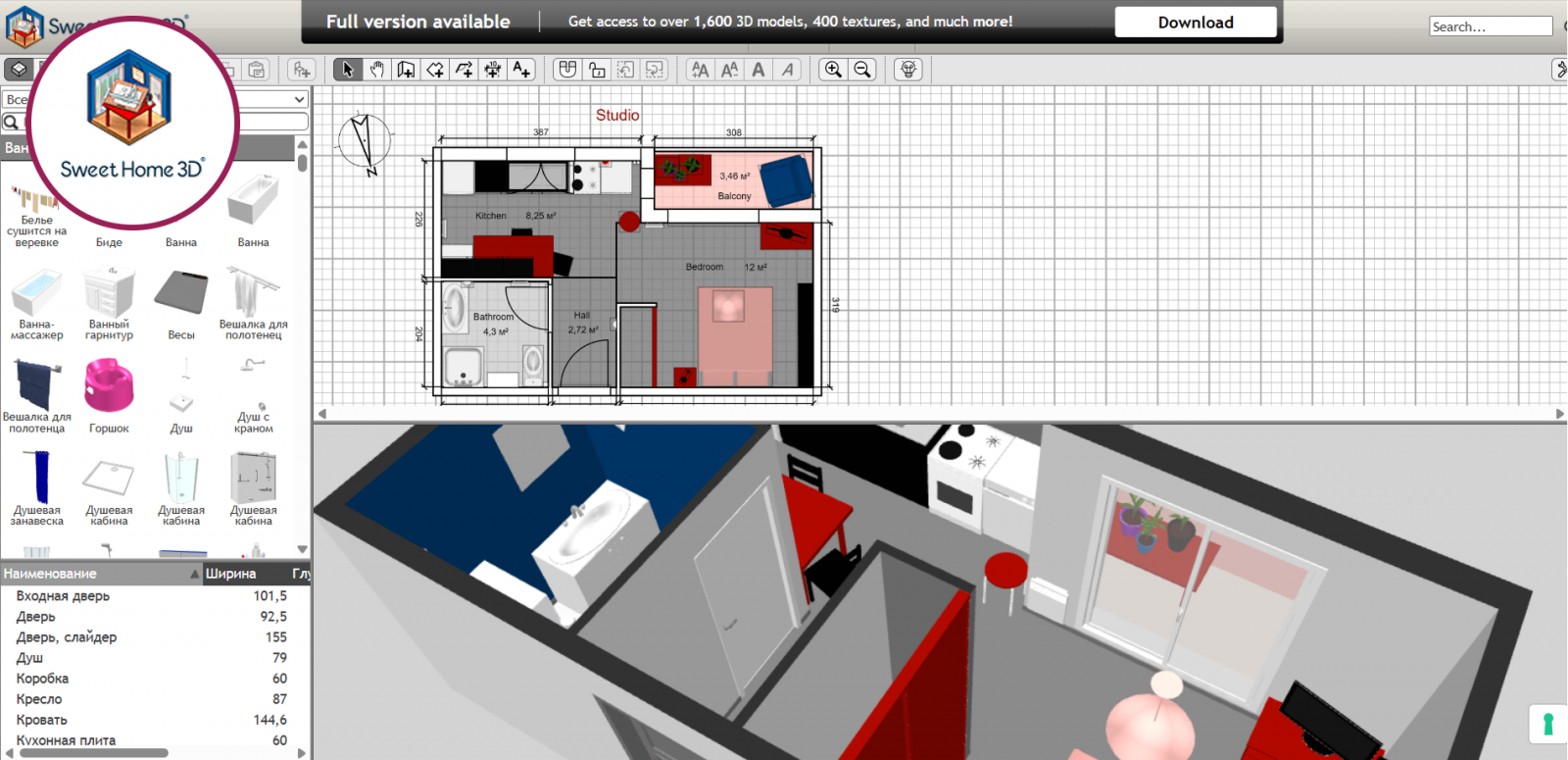
Task: Click the green accessibility figure icon
Action: pos(1548,725)
